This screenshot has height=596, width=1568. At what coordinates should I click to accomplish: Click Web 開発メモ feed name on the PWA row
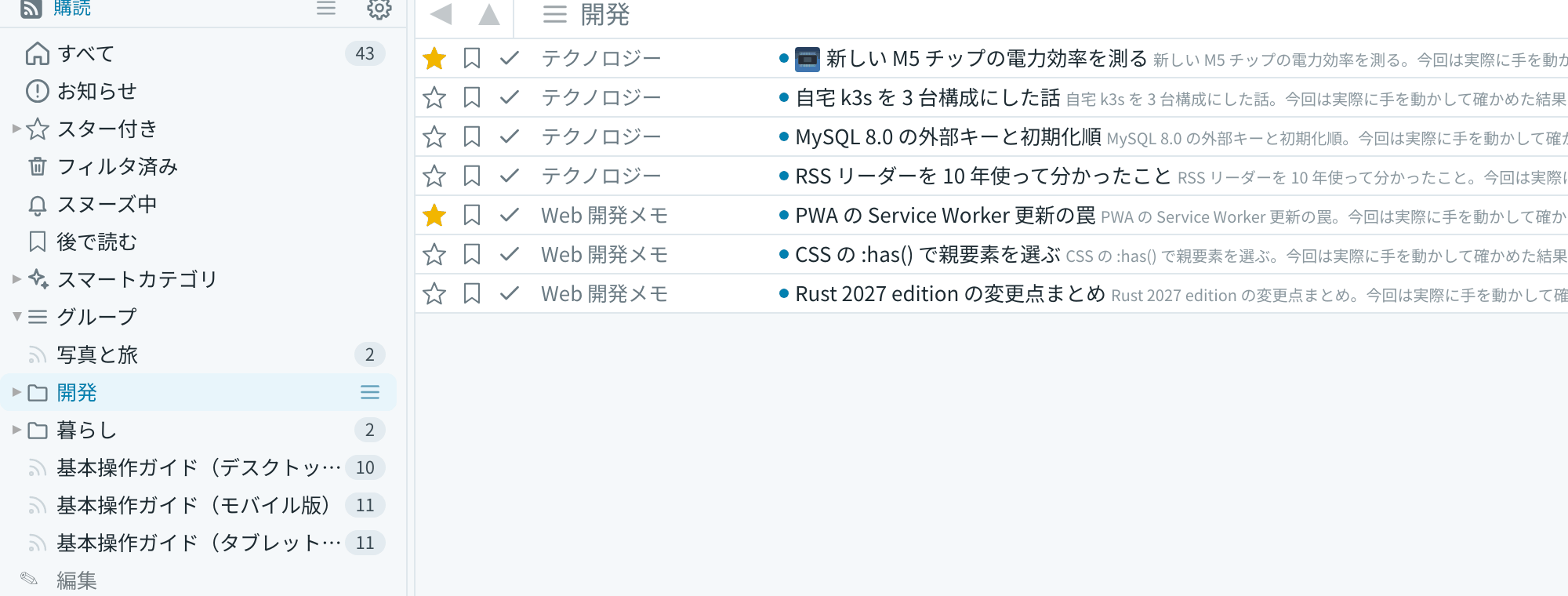point(604,215)
